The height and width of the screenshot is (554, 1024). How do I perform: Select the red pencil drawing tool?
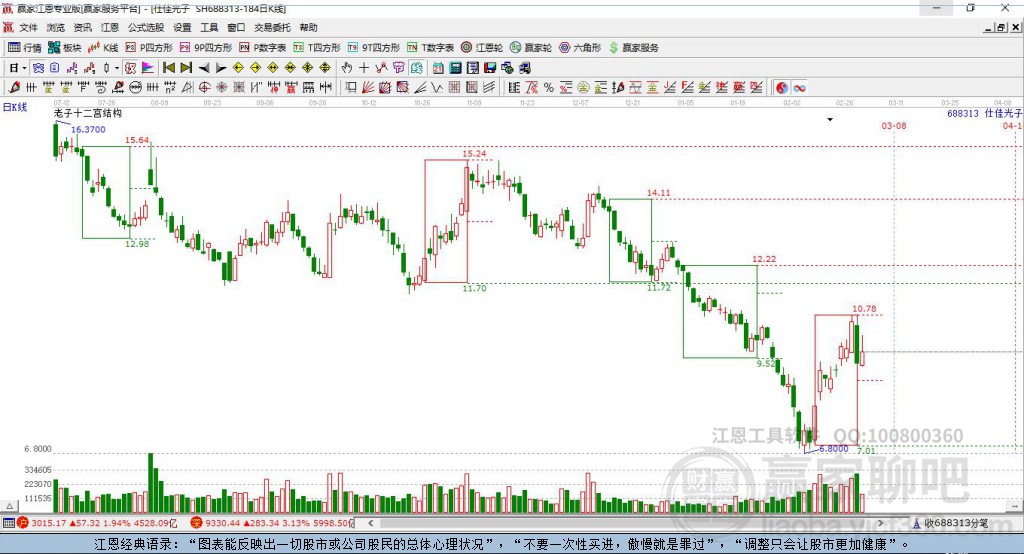(14, 88)
